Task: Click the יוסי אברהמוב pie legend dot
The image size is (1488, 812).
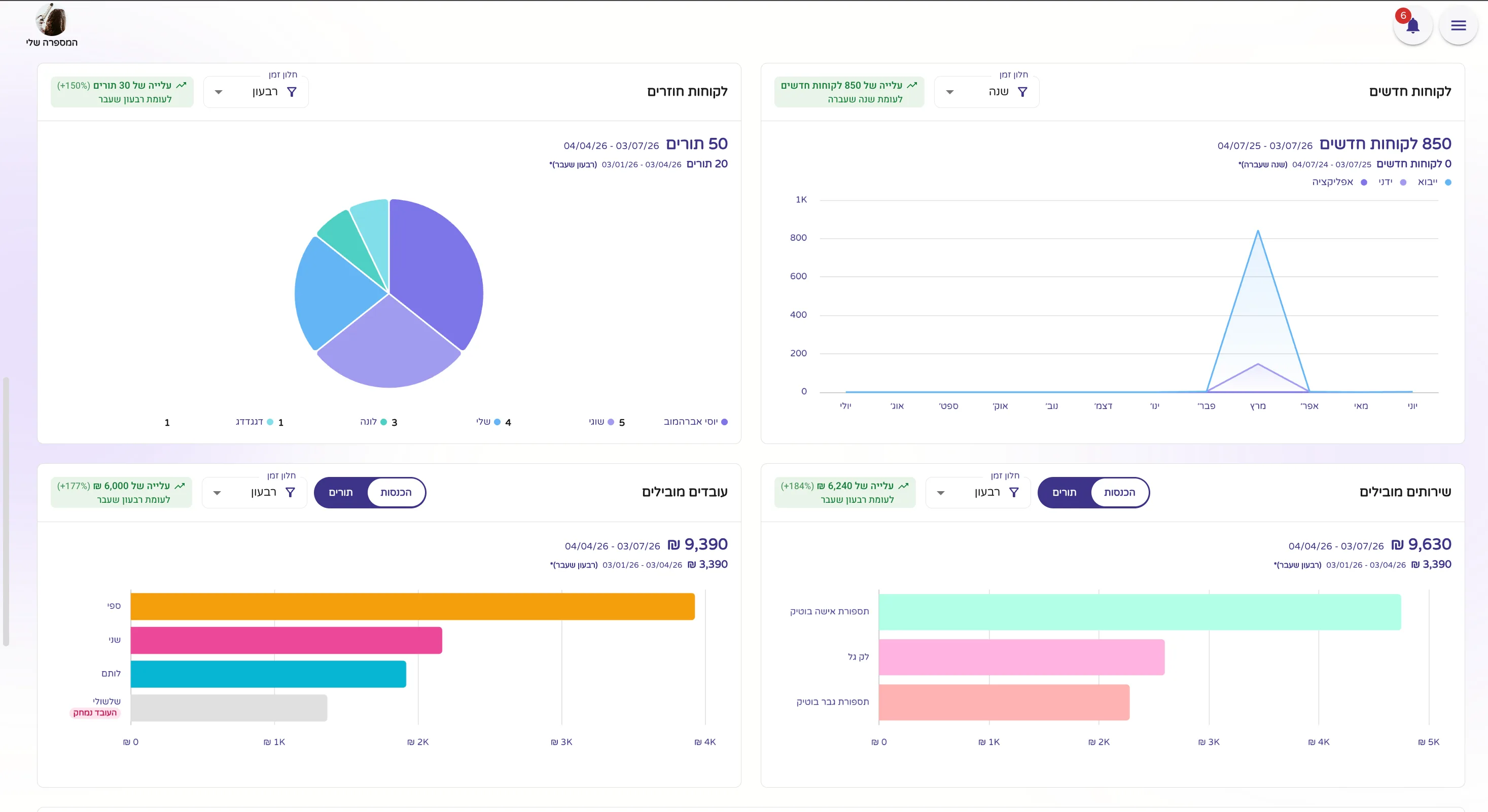Action: click(x=724, y=422)
